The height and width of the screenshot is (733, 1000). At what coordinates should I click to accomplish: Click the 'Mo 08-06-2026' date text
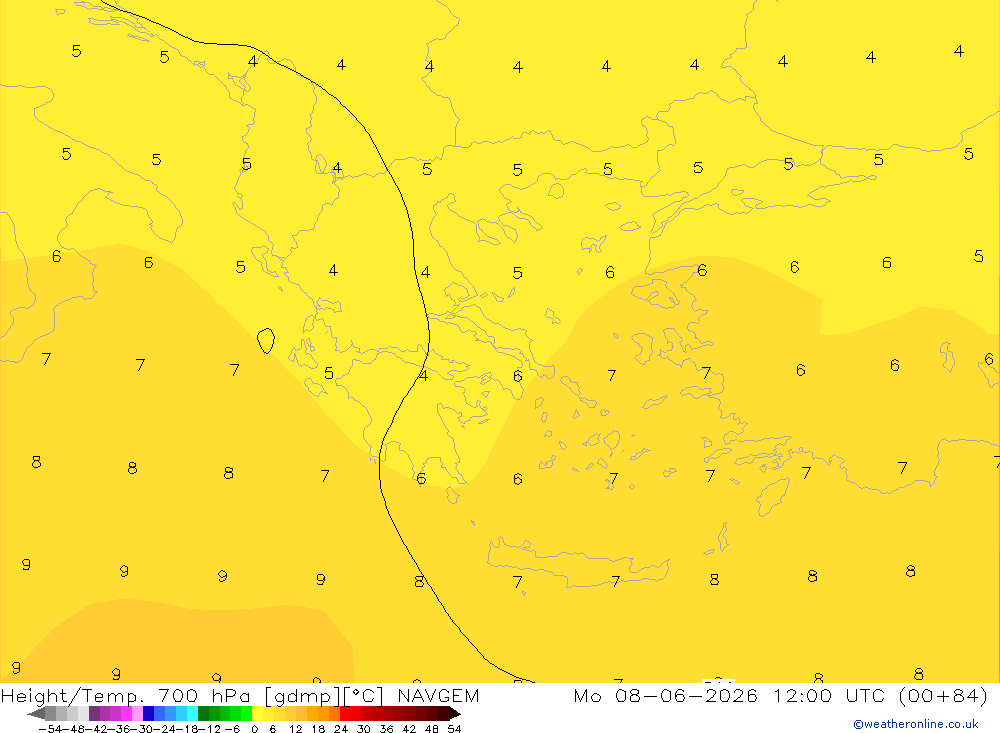tap(665, 695)
